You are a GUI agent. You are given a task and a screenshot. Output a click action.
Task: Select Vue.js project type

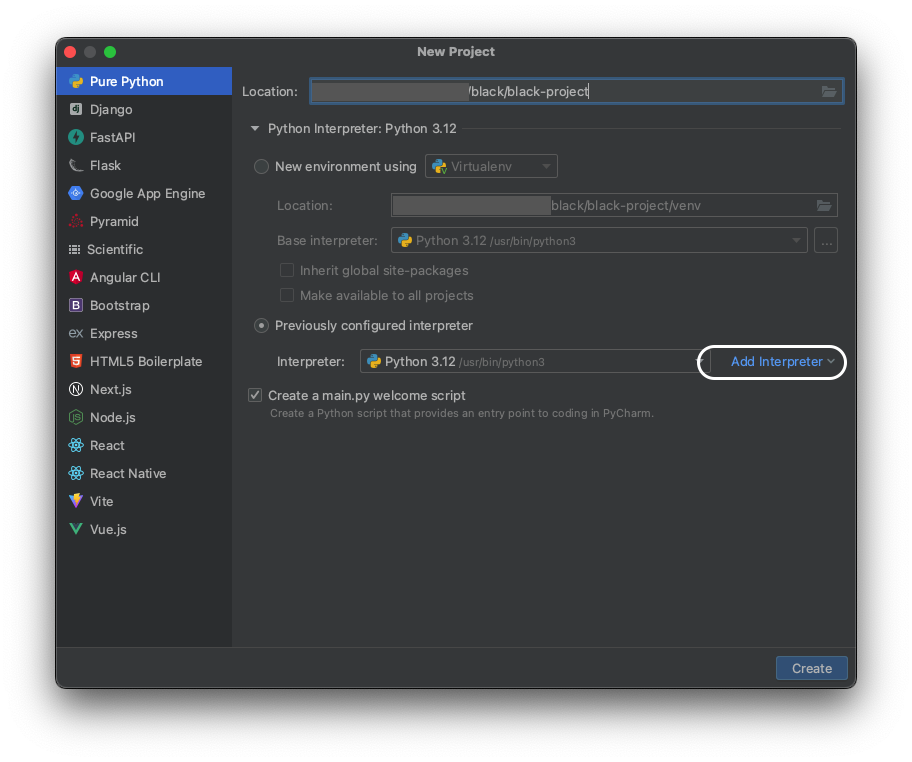click(144, 529)
